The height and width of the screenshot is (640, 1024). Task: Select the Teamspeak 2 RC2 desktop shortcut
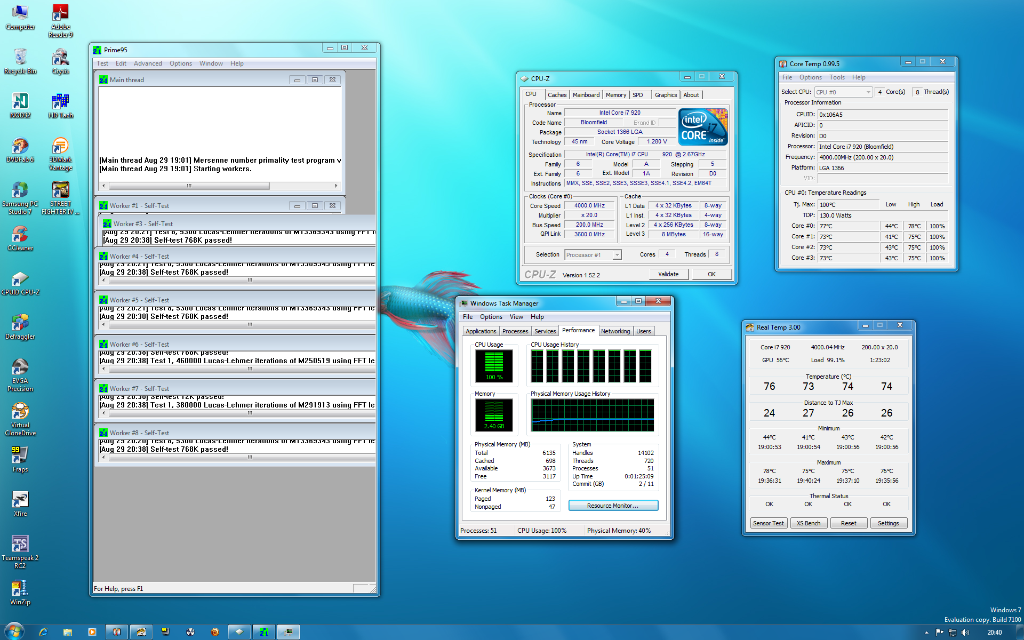(x=20, y=552)
